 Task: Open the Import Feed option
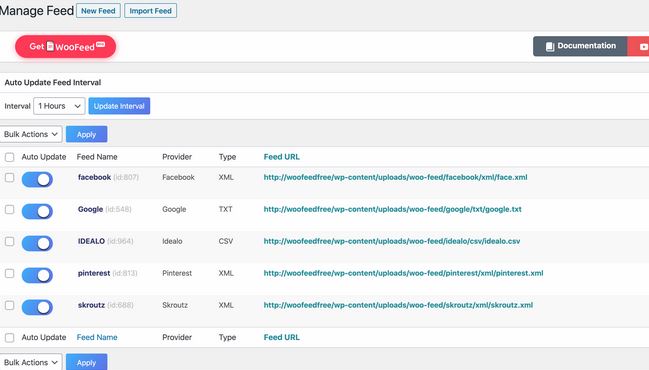[x=150, y=11]
